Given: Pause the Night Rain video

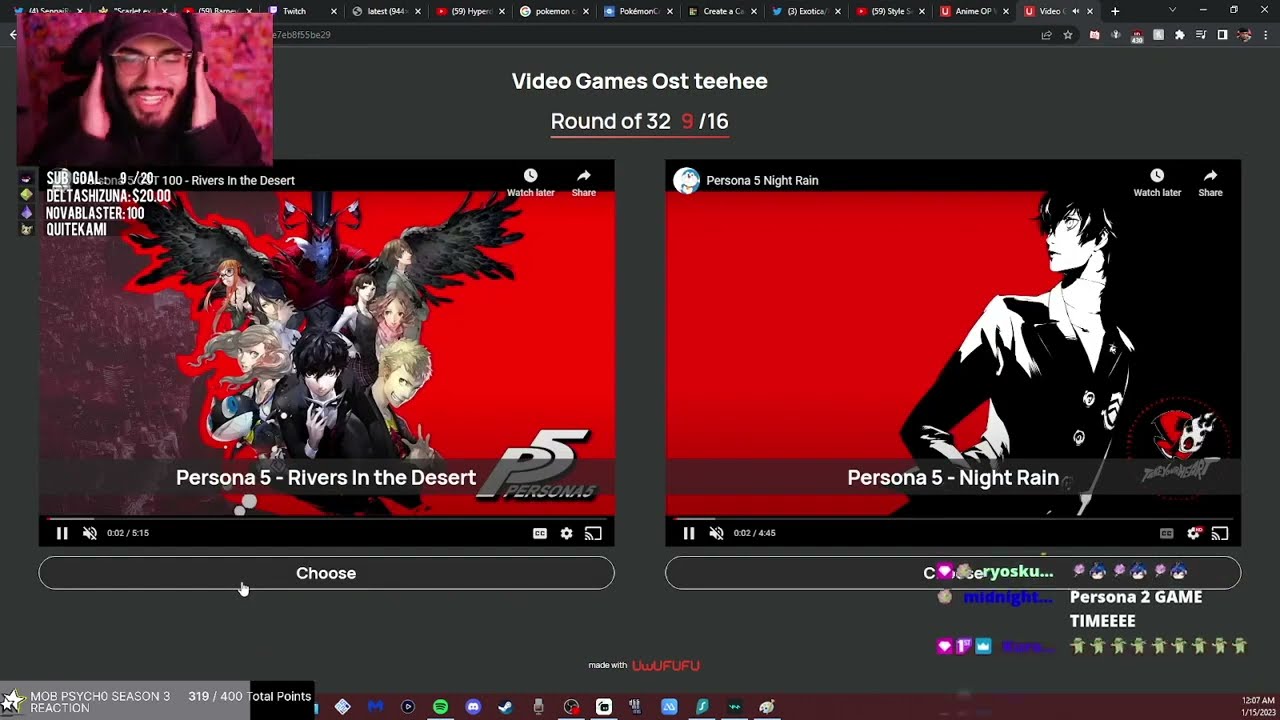Looking at the screenshot, I should tap(688, 533).
